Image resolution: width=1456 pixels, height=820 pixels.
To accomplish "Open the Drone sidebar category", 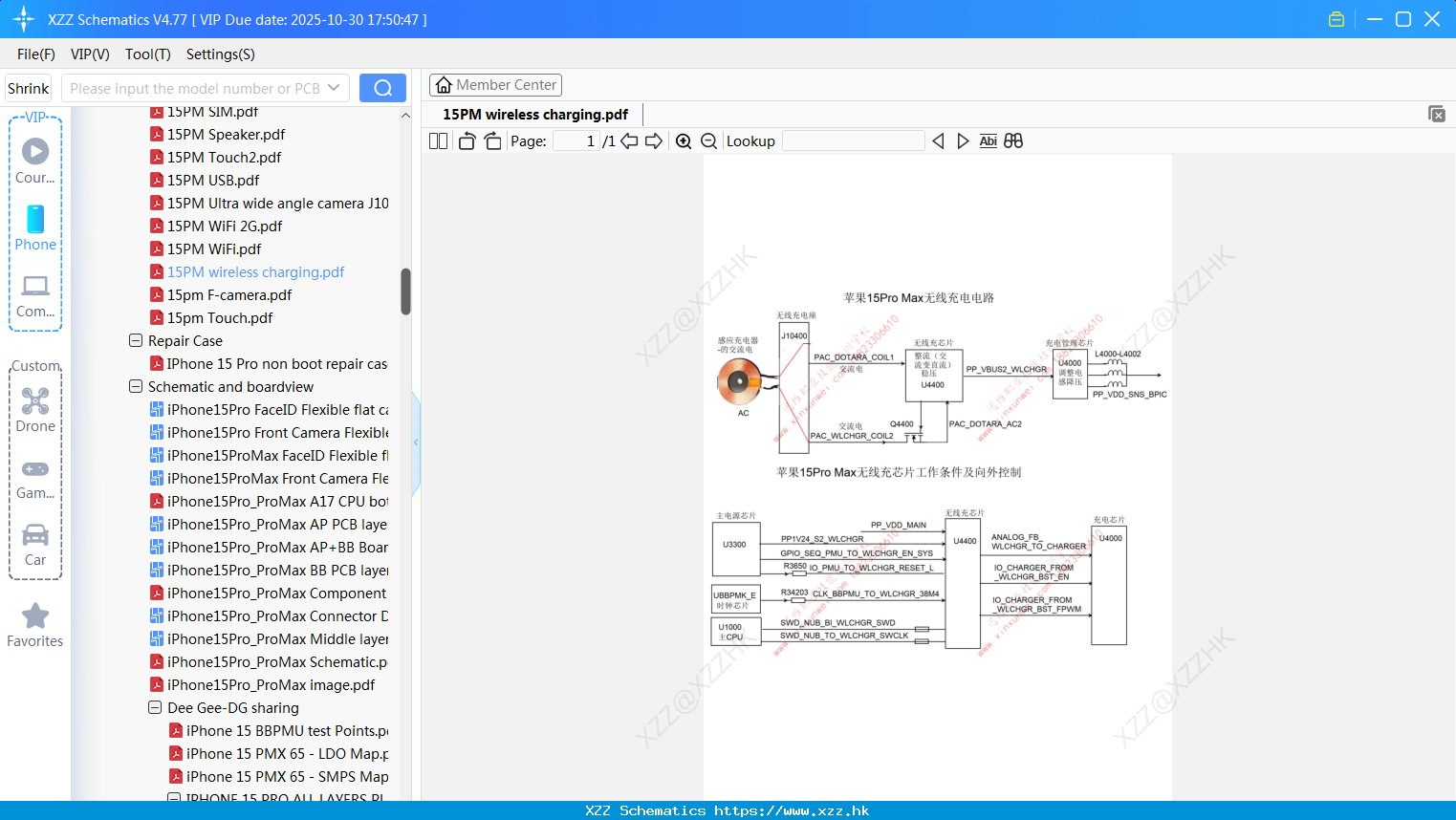I will (x=35, y=410).
